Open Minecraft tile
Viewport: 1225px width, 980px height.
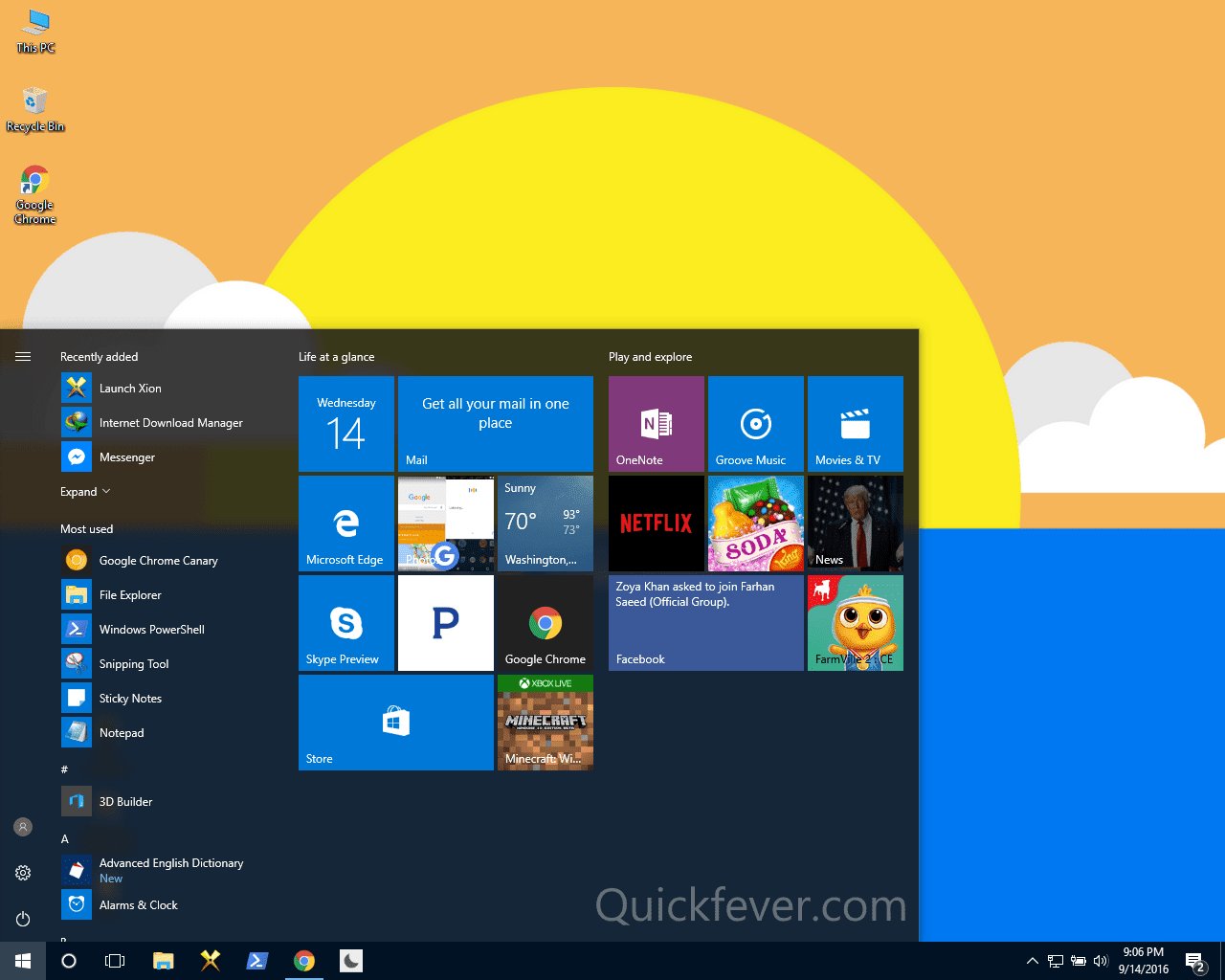(546, 723)
